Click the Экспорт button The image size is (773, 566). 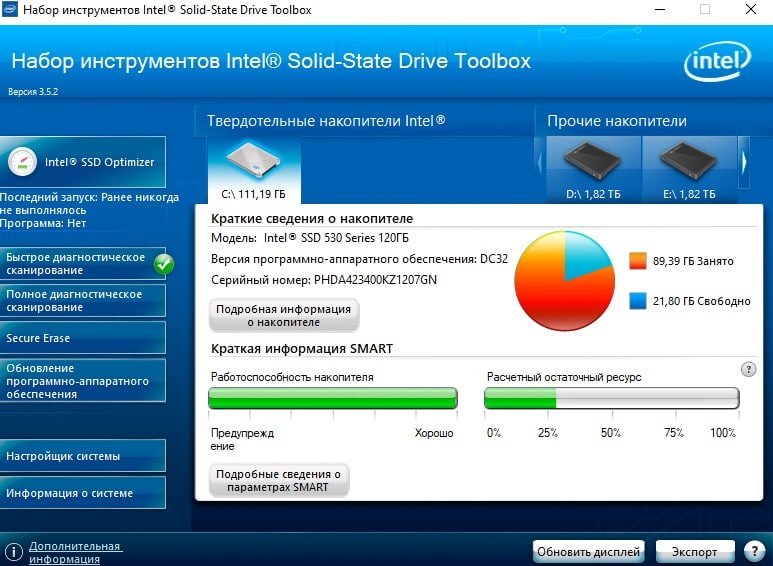click(x=695, y=552)
